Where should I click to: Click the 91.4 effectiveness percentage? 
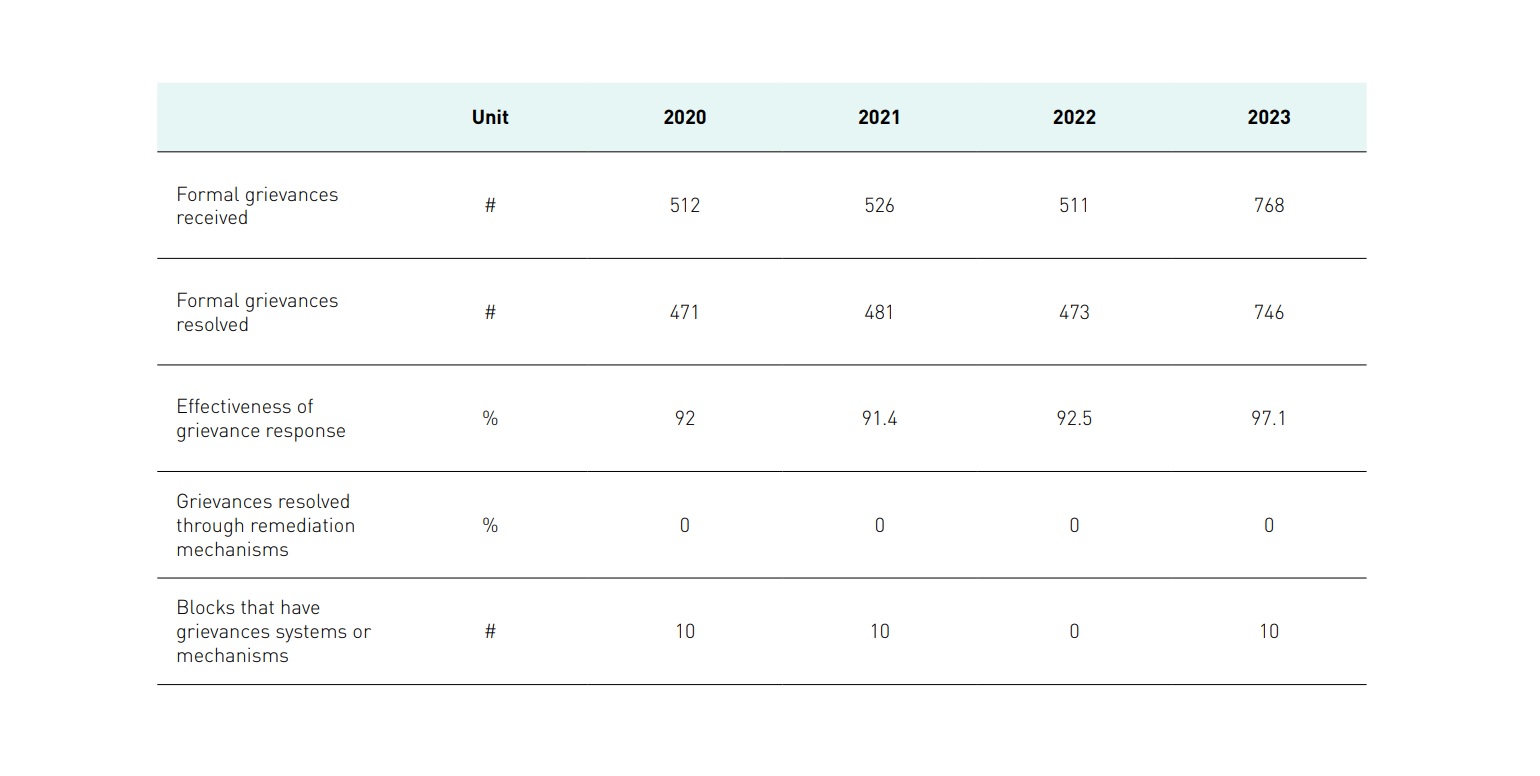[879, 419]
